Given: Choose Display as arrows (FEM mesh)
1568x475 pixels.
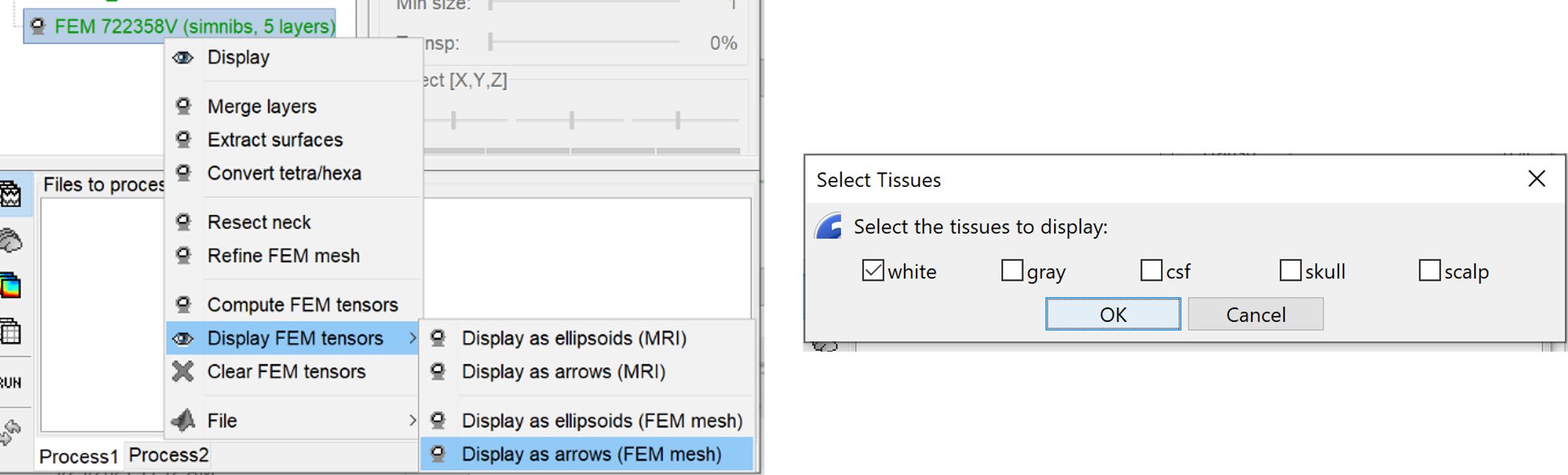Looking at the screenshot, I should (x=591, y=454).
